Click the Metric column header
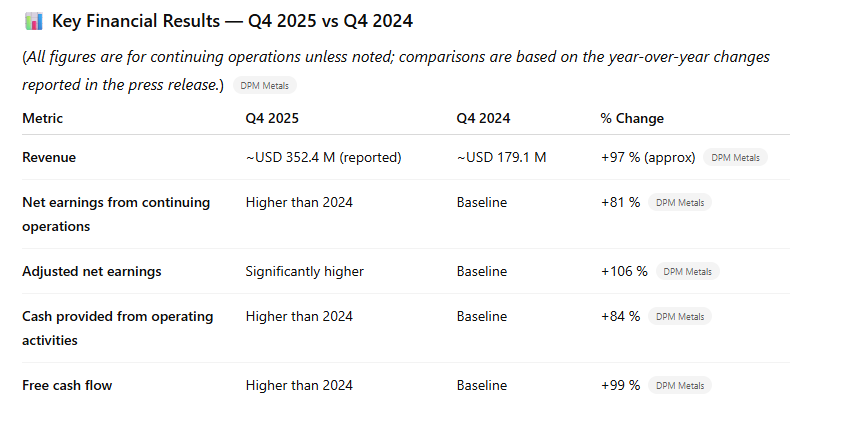 tap(43, 118)
